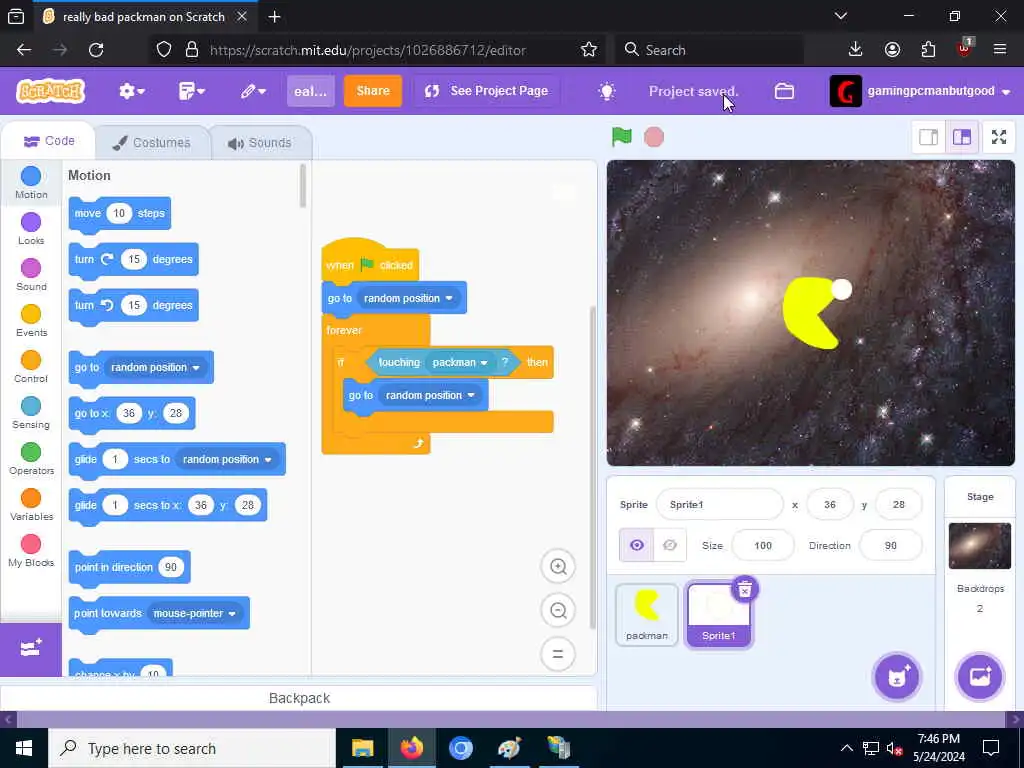Switch to the Code tab
This screenshot has width=1024, height=768.
[49, 141]
